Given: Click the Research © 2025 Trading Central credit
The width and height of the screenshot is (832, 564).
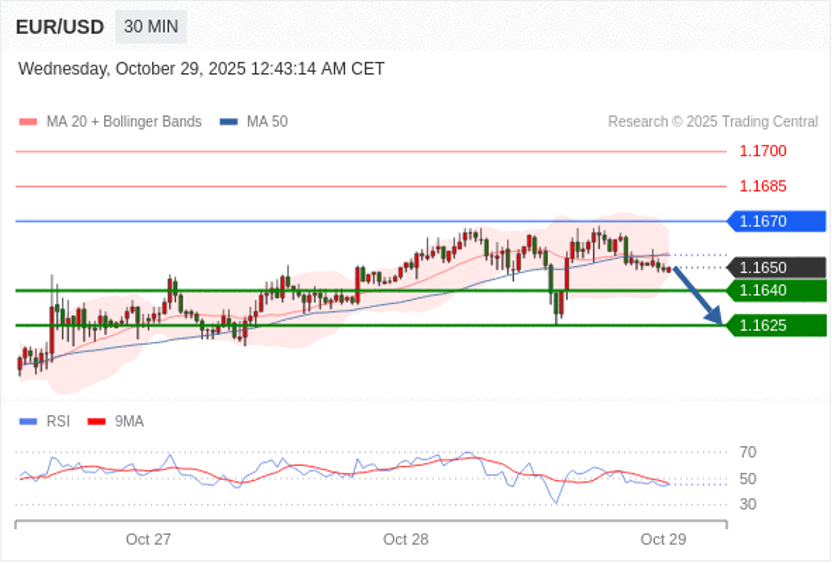Looking at the screenshot, I should [713, 122].
